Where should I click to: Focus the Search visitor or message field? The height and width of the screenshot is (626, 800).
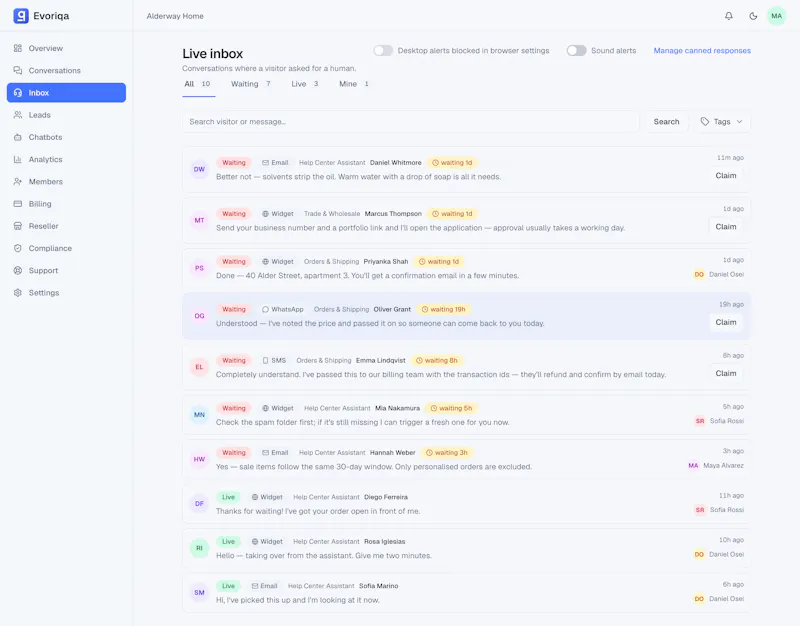coord(411,122)
